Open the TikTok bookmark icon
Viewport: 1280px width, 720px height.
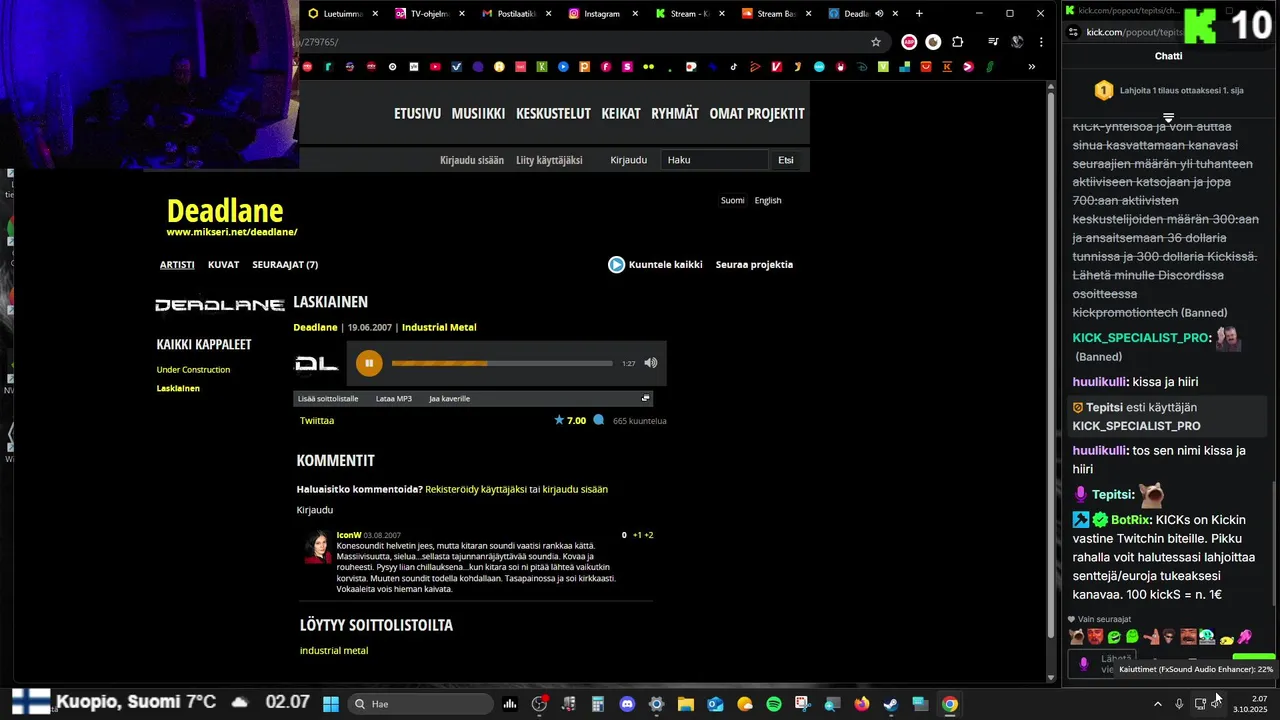click(x=733, y=67)
